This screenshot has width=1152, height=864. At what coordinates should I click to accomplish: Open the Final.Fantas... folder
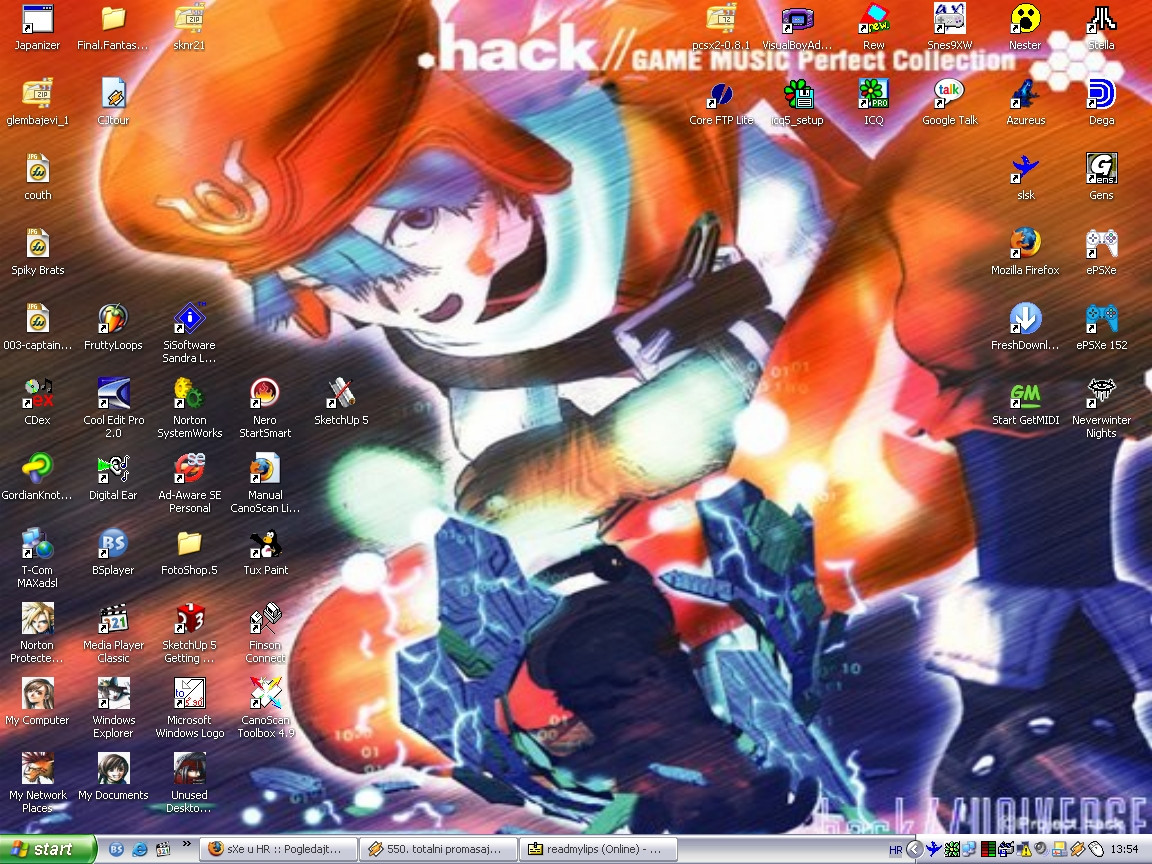[x=113, y=27]
